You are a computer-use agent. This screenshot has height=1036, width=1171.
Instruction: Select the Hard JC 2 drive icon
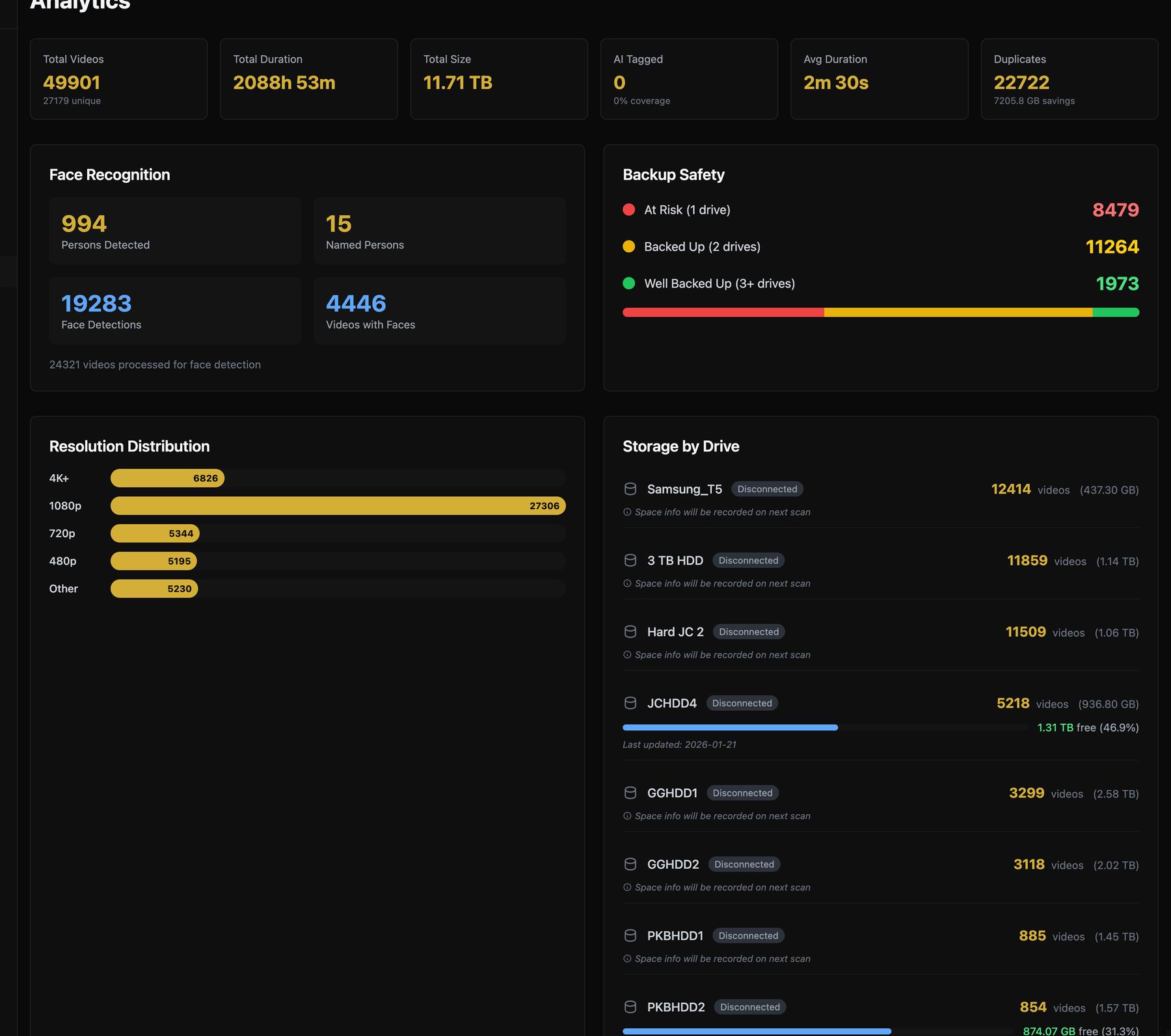pyautogui.click(x=630, y=631)
